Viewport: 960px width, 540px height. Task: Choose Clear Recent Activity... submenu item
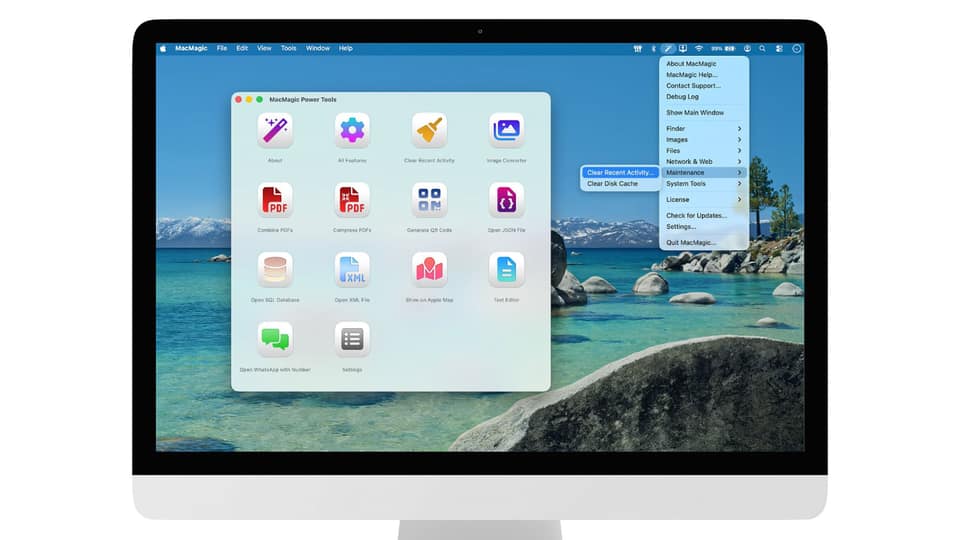click(x=620, y=173)
